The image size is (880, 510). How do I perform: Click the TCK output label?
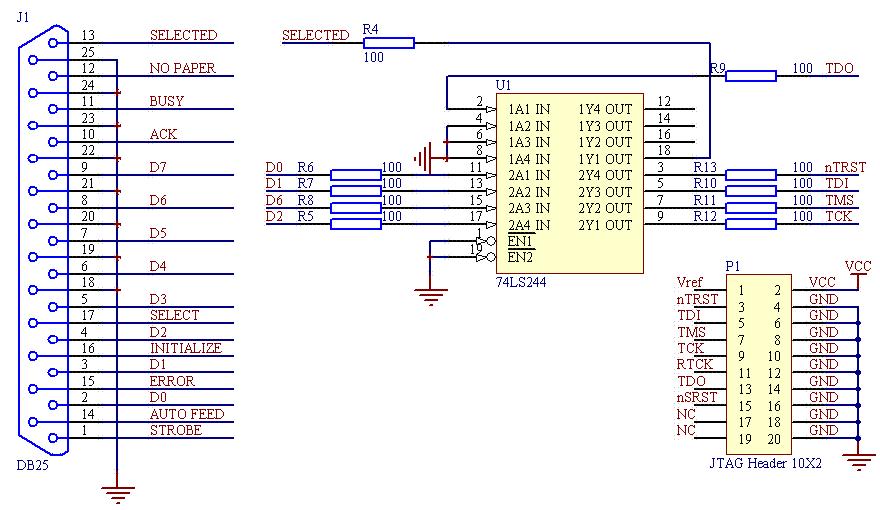pos(838,216)
